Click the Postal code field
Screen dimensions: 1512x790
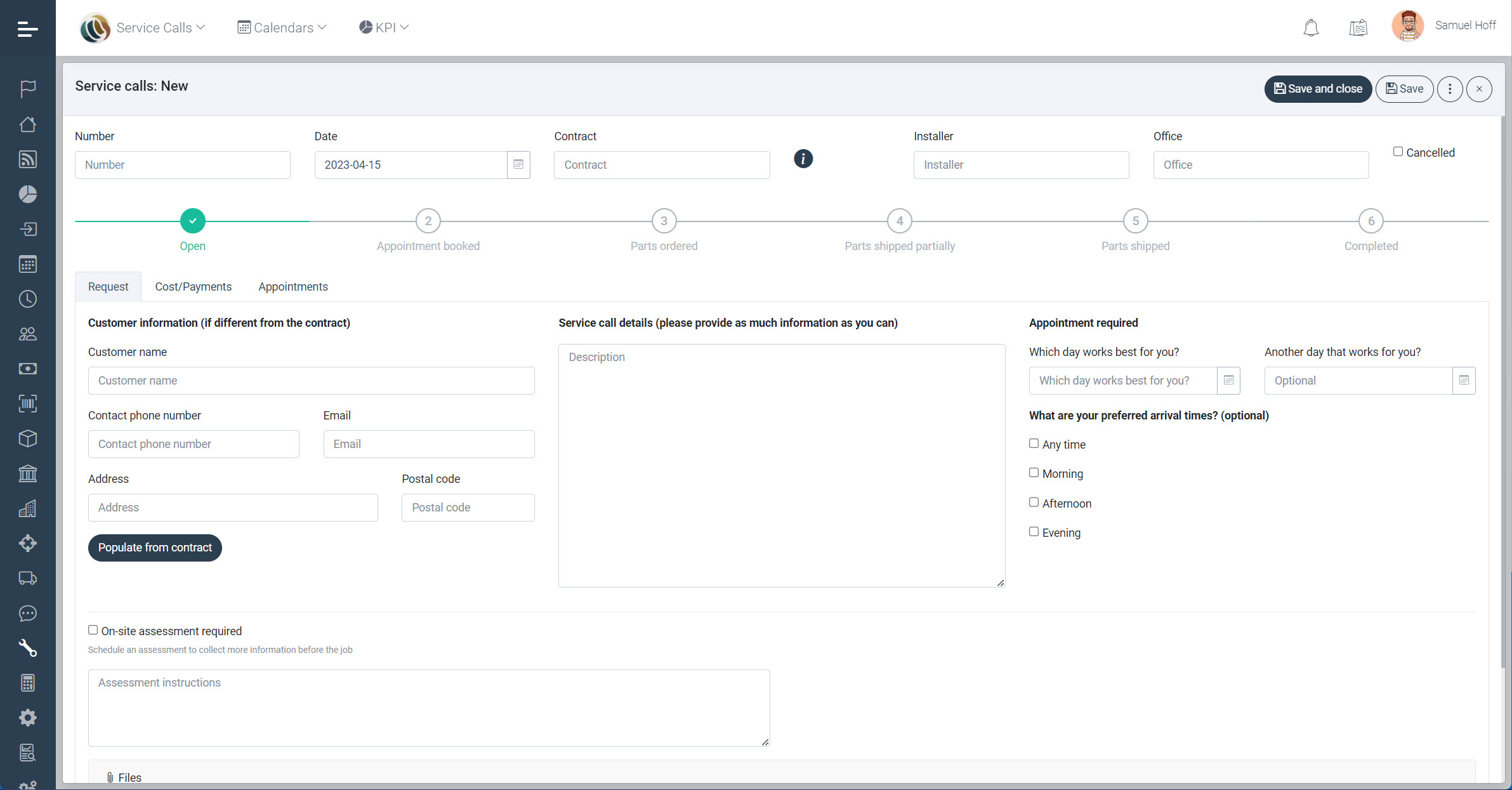click(x=468, y=507)
